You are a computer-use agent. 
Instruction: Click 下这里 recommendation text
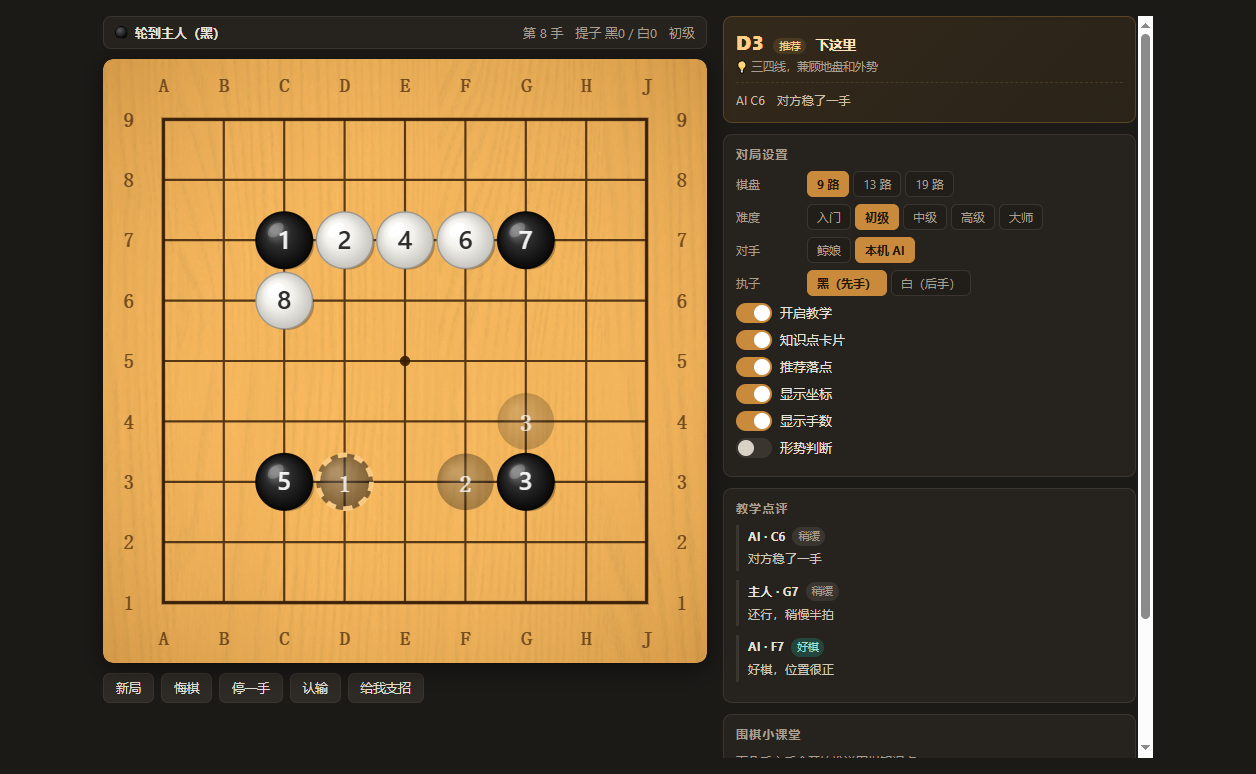click(836, 45)
